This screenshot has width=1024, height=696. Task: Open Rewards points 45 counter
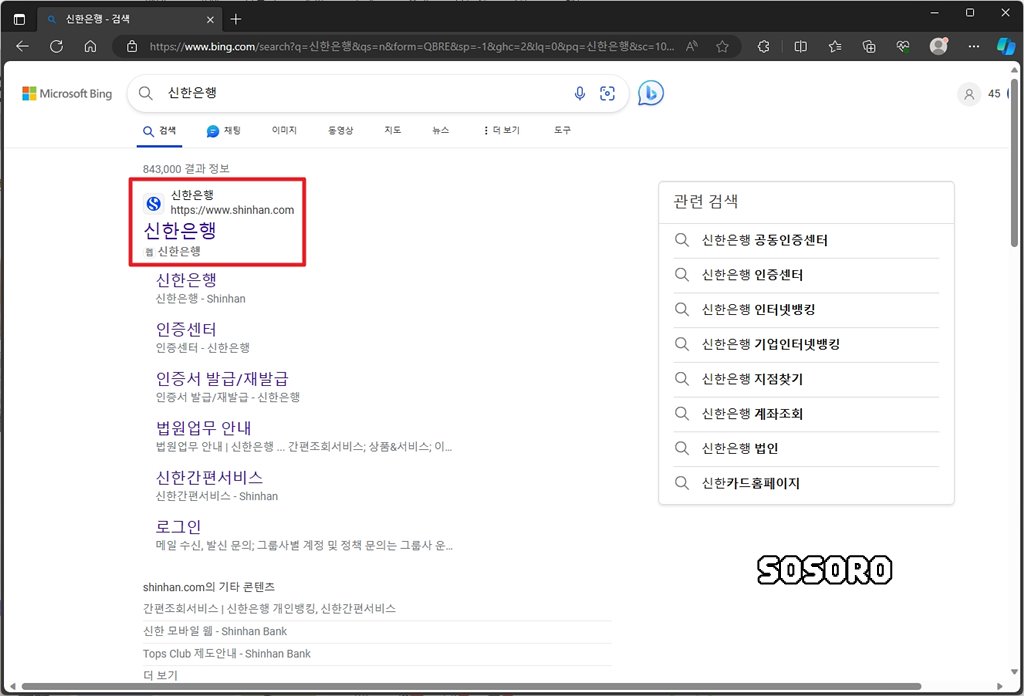994,93
